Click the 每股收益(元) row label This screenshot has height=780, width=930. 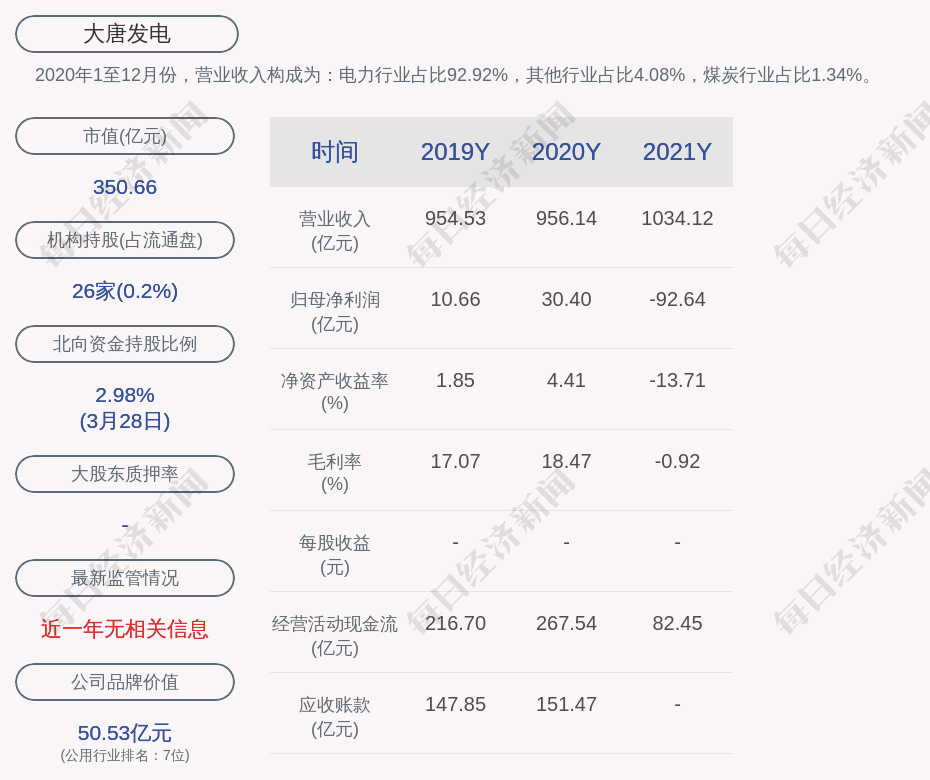coord(335,555)
